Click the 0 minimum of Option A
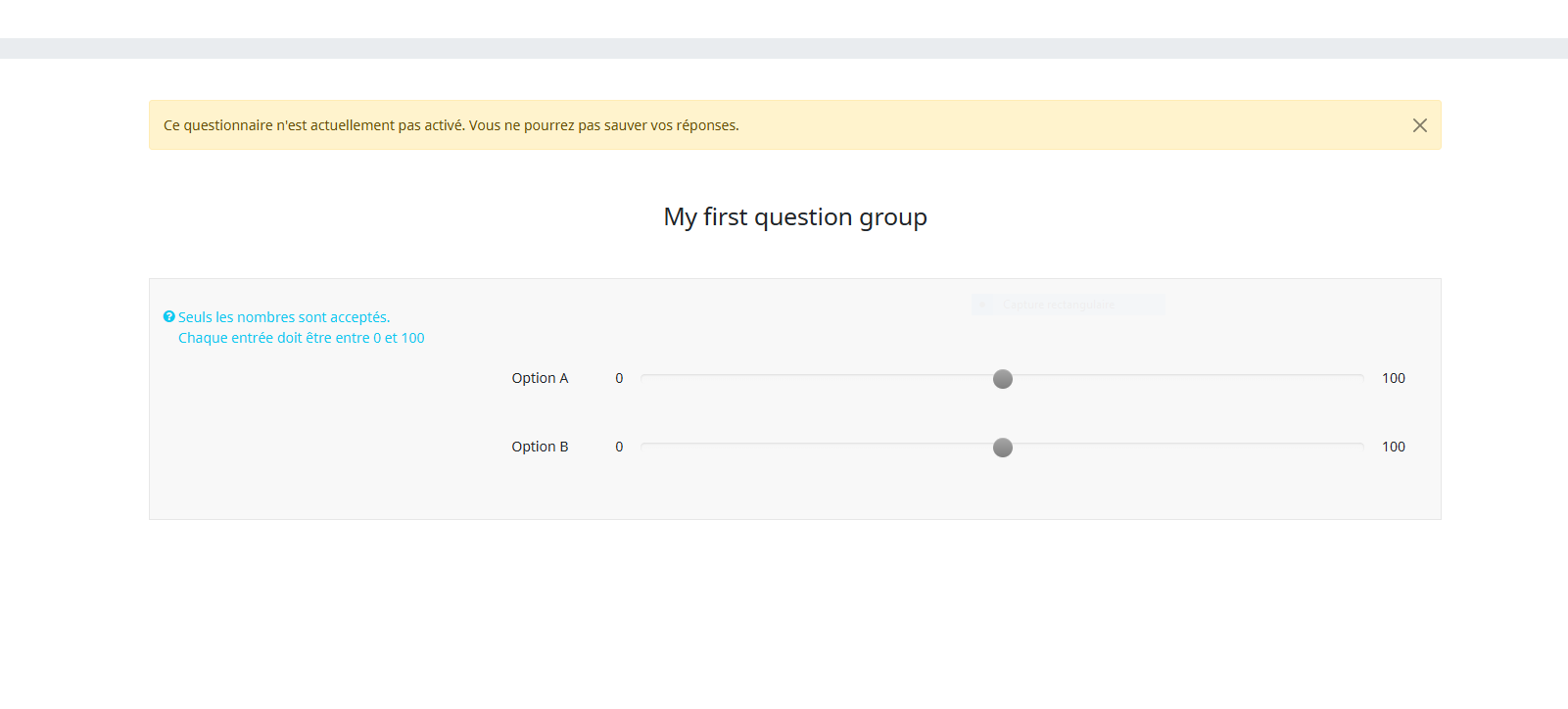 [619, 378]
